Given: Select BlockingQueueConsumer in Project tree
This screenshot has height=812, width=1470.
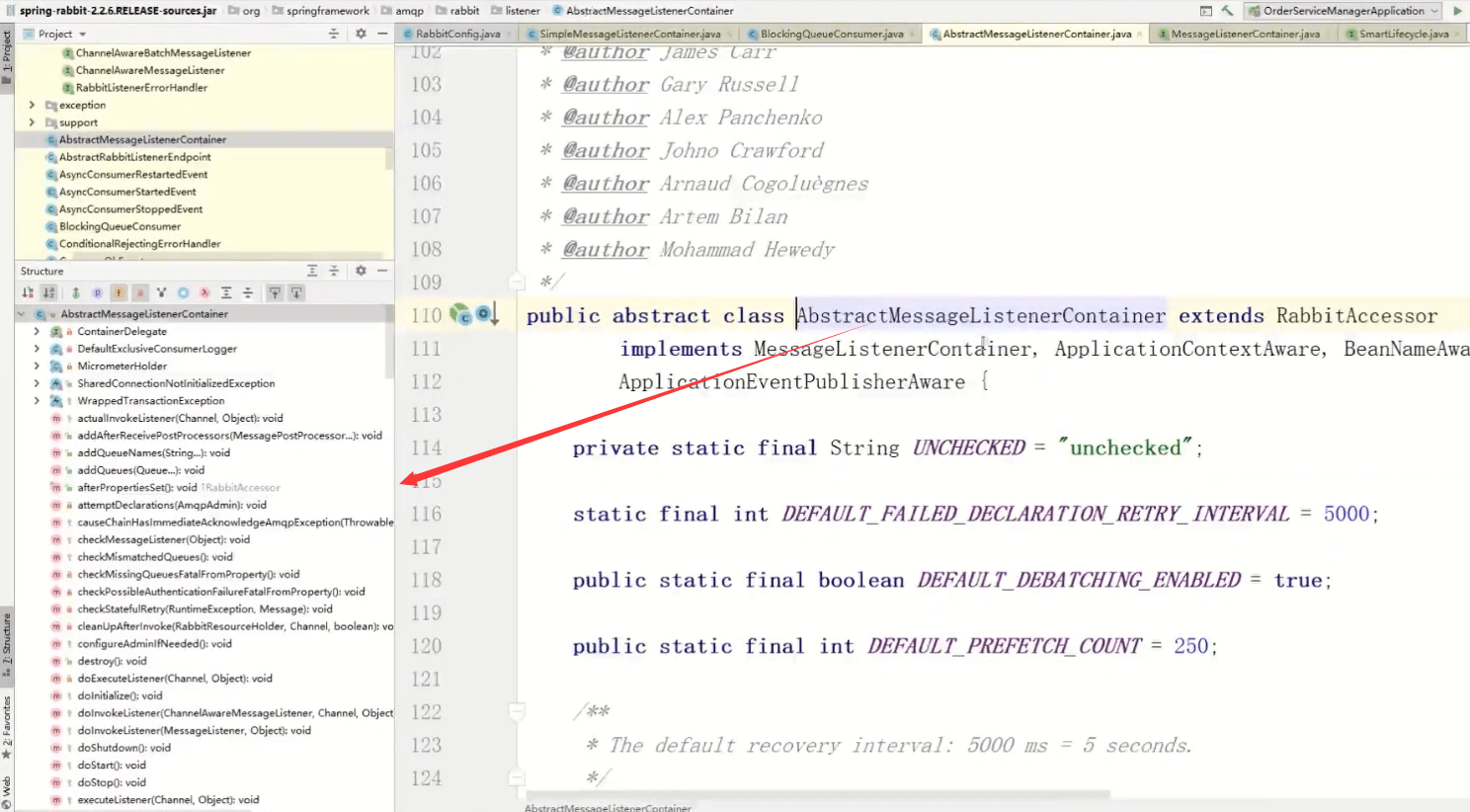Looking at the screenshot, I should [120, 226].
